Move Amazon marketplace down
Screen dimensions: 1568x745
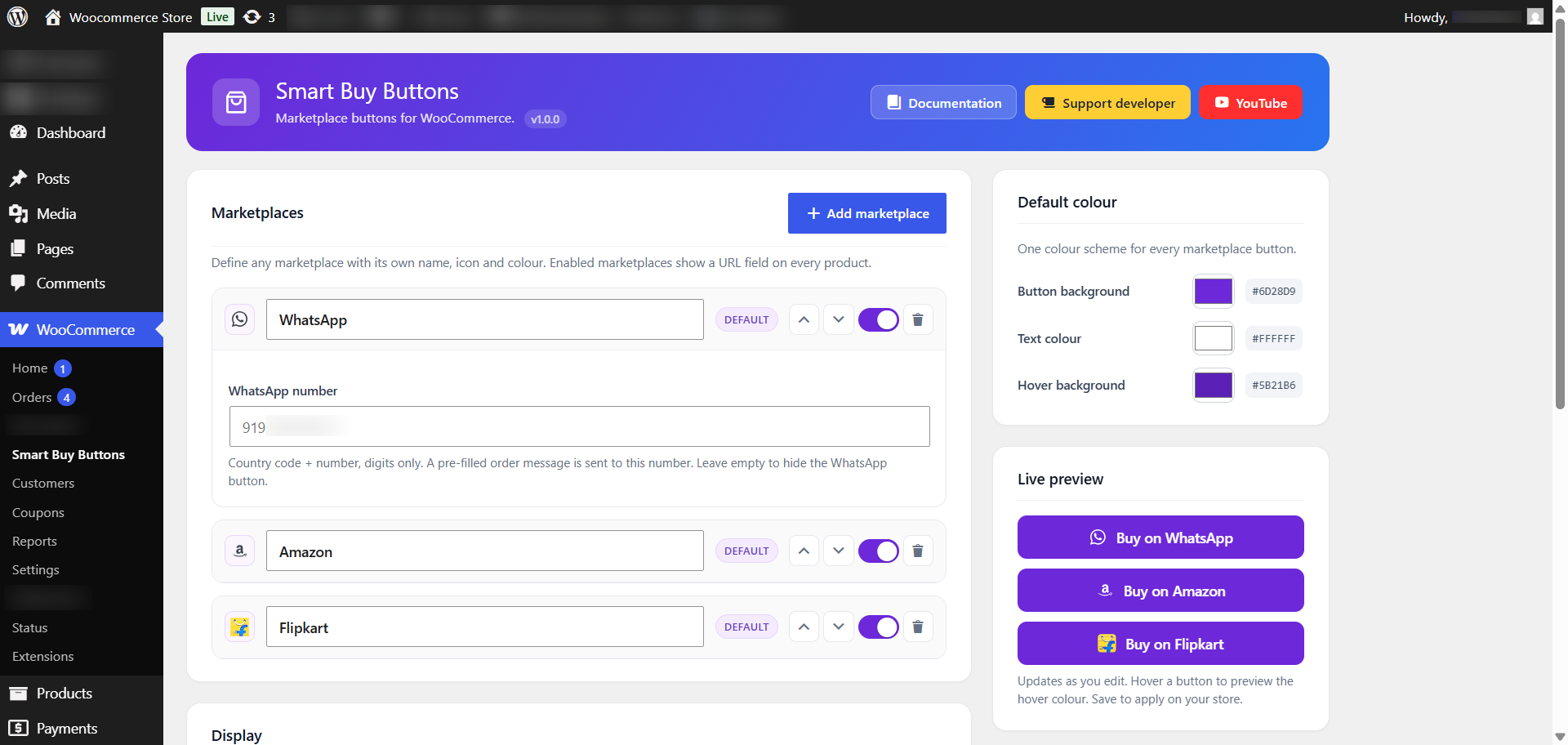839,551
